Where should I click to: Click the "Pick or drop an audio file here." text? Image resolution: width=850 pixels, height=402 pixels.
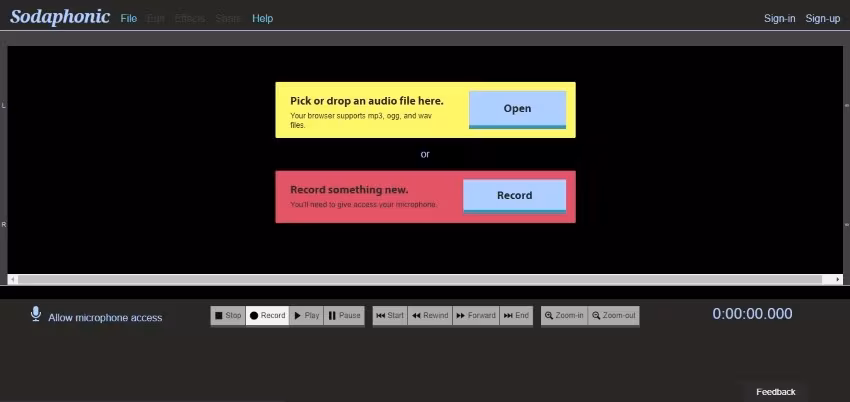click(367, 101)
